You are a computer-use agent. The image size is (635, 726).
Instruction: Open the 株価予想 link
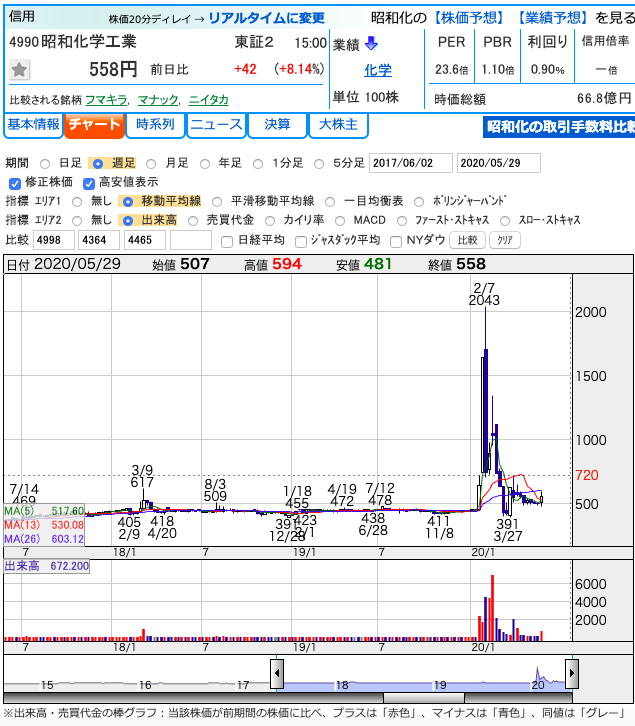[x=469, y=18]
